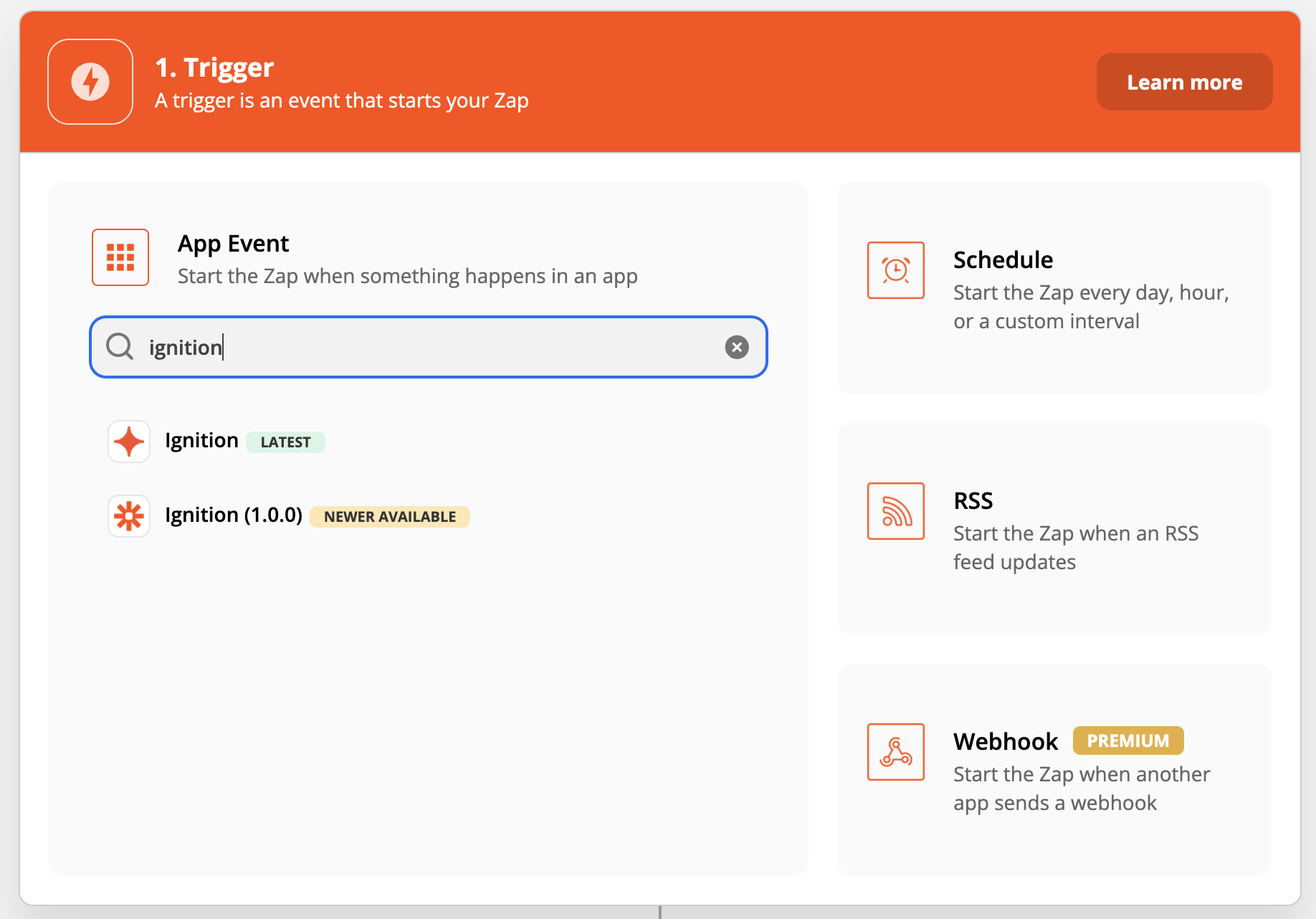Click the Ignition latest star icon
The image size is (1316, 919).
(x=129, y=442)
